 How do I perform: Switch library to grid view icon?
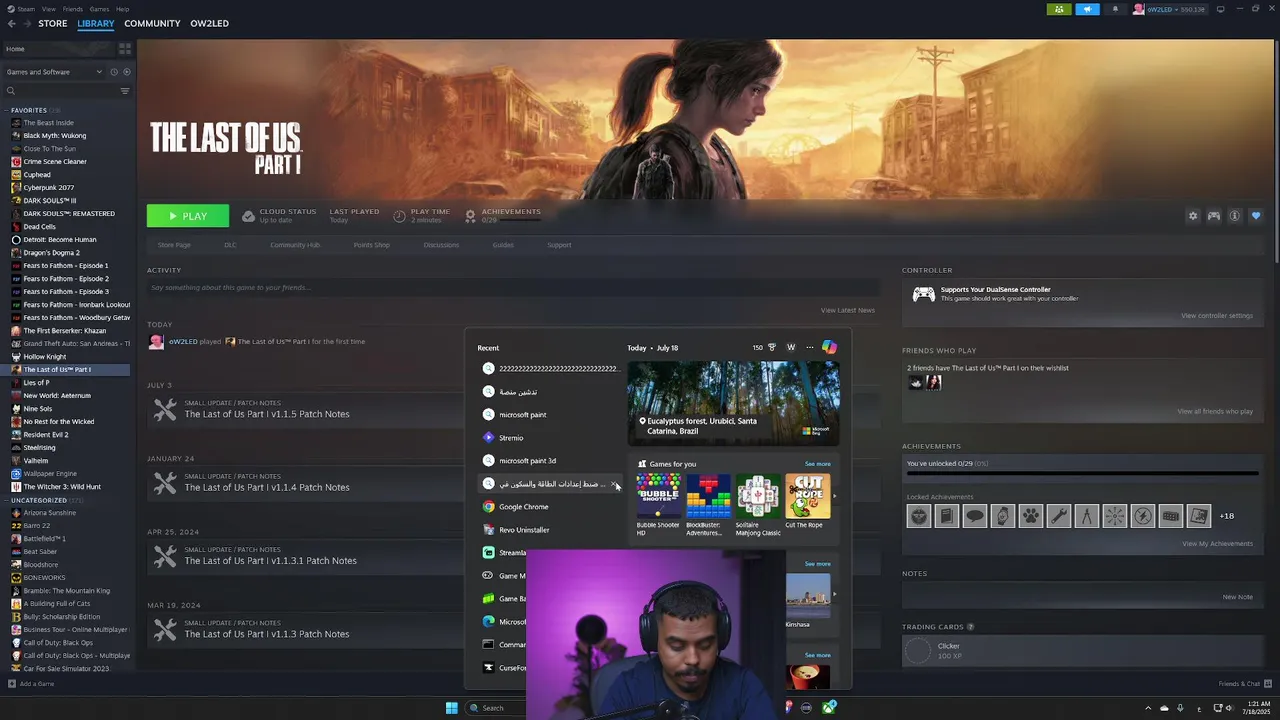coord(125,48)
